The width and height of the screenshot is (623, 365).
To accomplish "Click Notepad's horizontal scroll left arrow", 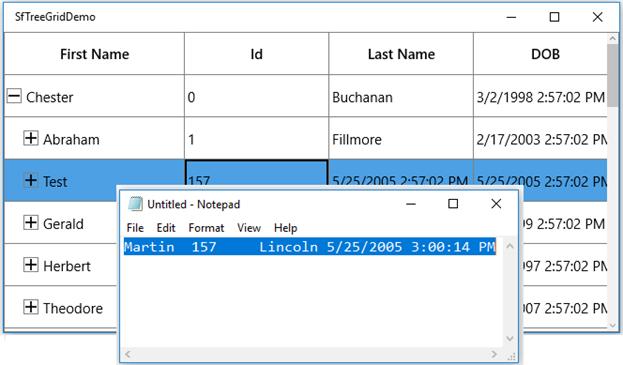I will 128,354.
